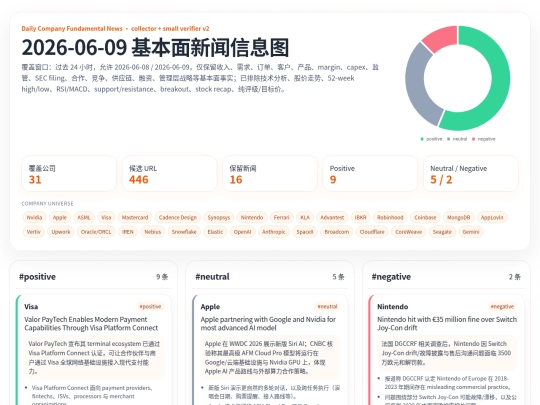Click the Nebius company chip
The image size is (540, 405).
coord(153,232)
